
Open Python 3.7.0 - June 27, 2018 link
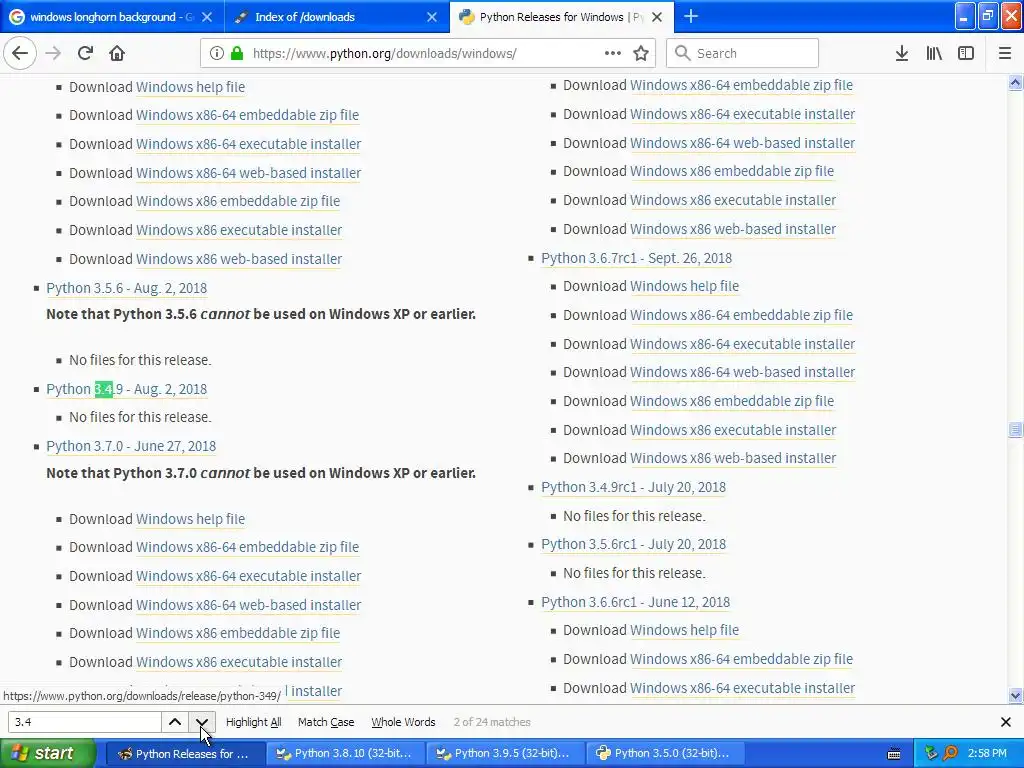131,446
